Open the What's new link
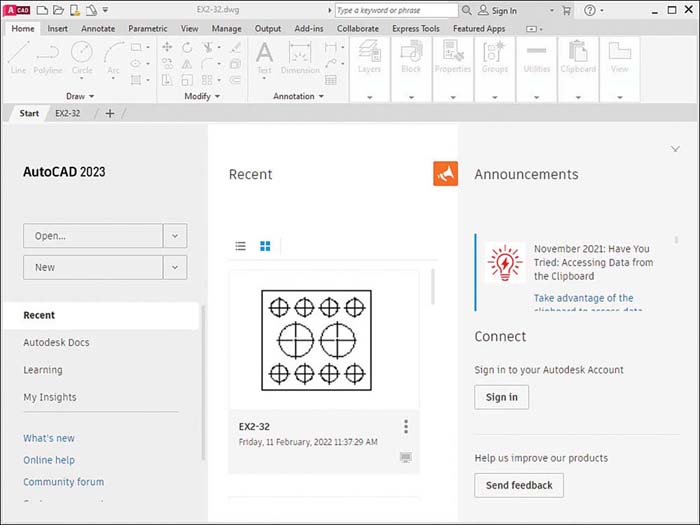 (49, 438)
